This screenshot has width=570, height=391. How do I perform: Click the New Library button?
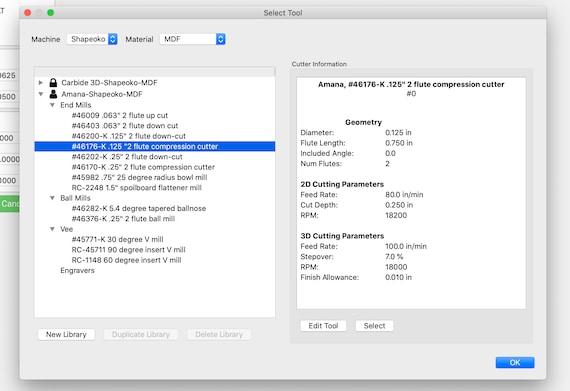coord(66,335)
